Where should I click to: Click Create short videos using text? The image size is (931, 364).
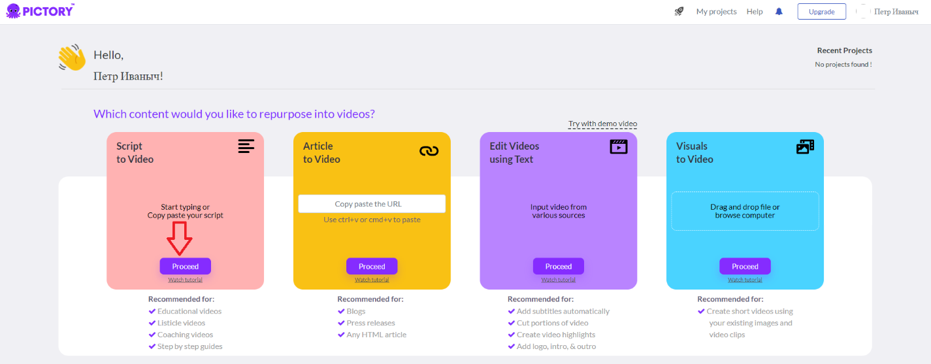click(750, 323)
